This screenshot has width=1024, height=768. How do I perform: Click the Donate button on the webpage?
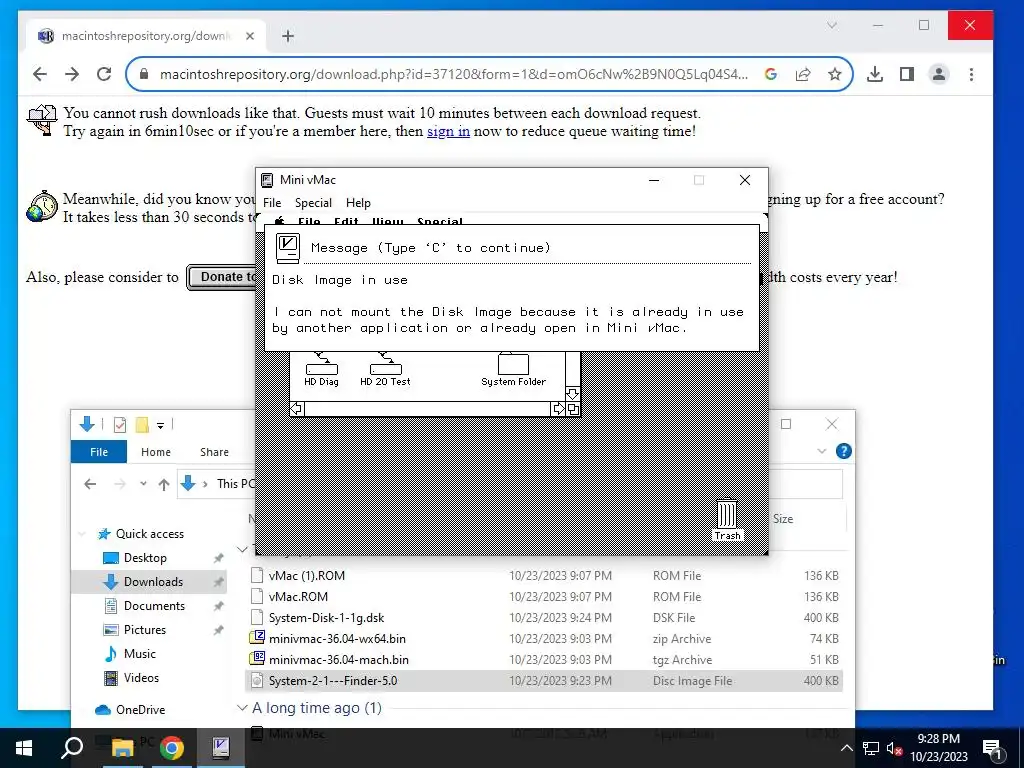coord(221,277)
